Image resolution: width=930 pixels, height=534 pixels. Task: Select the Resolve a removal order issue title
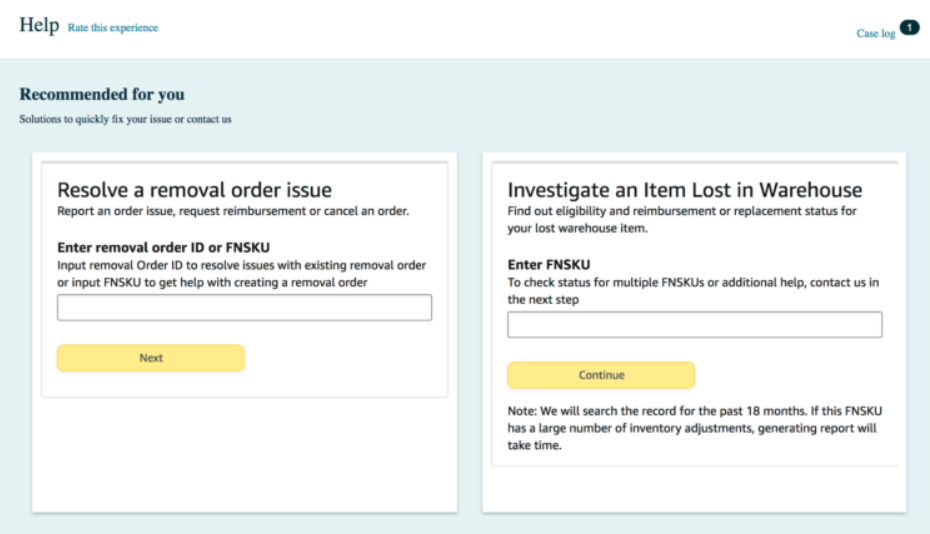(x=194, y=190)
